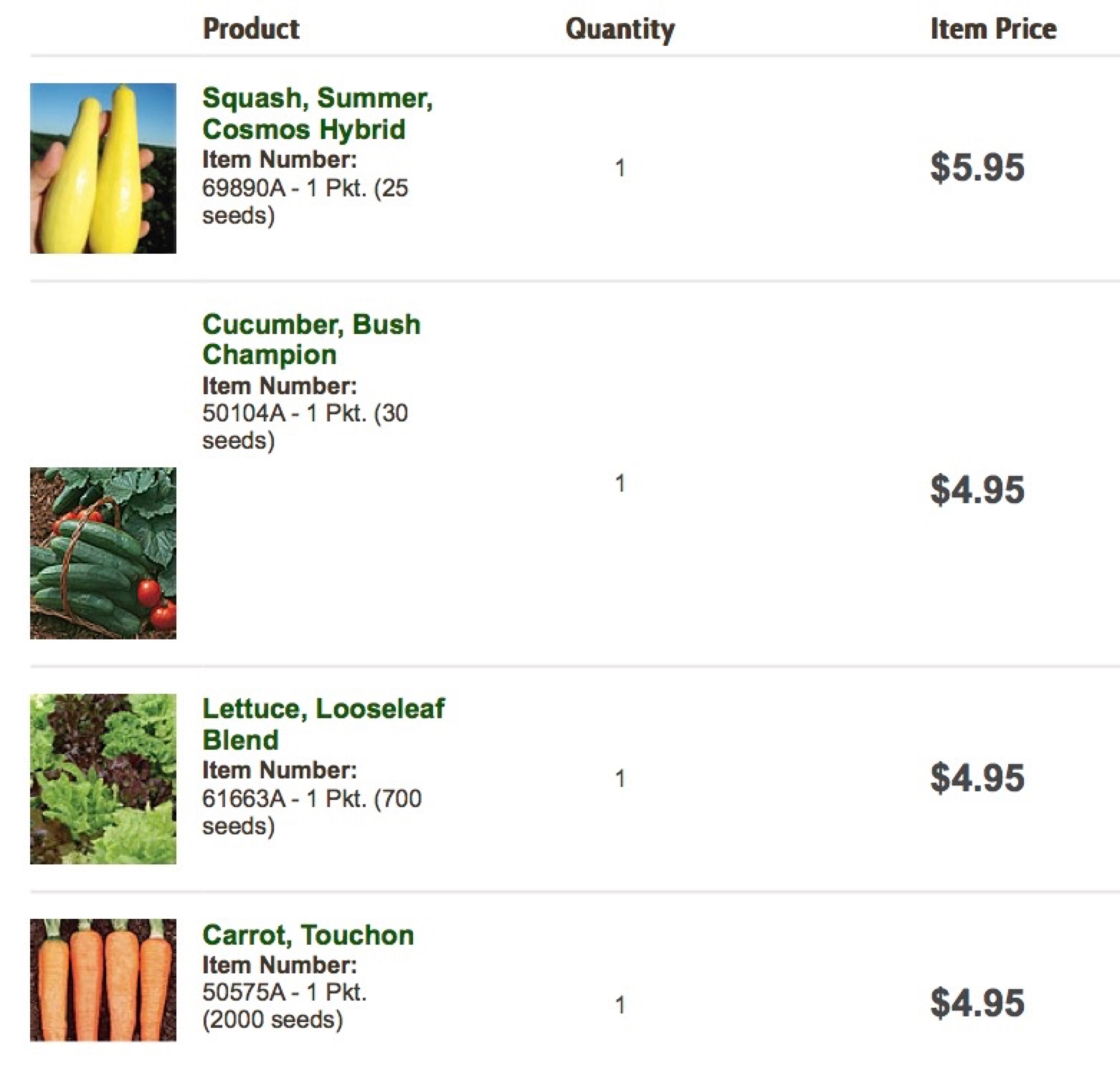
Task: Click the Product column header
Action: coord(251,29)
